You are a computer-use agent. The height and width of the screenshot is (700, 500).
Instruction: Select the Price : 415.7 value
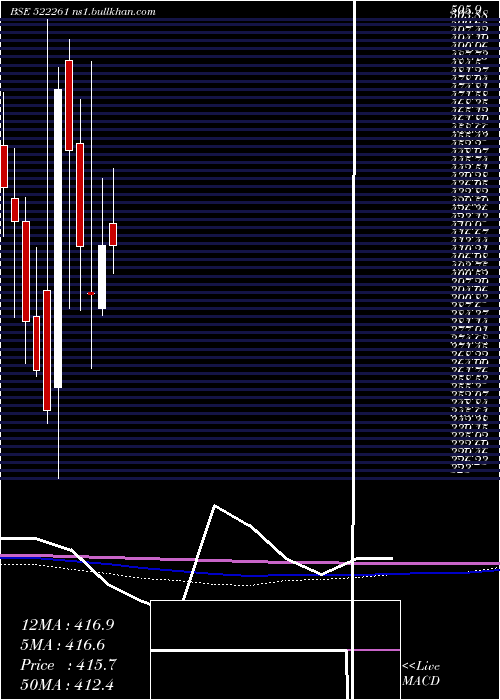tap(68, 665)
